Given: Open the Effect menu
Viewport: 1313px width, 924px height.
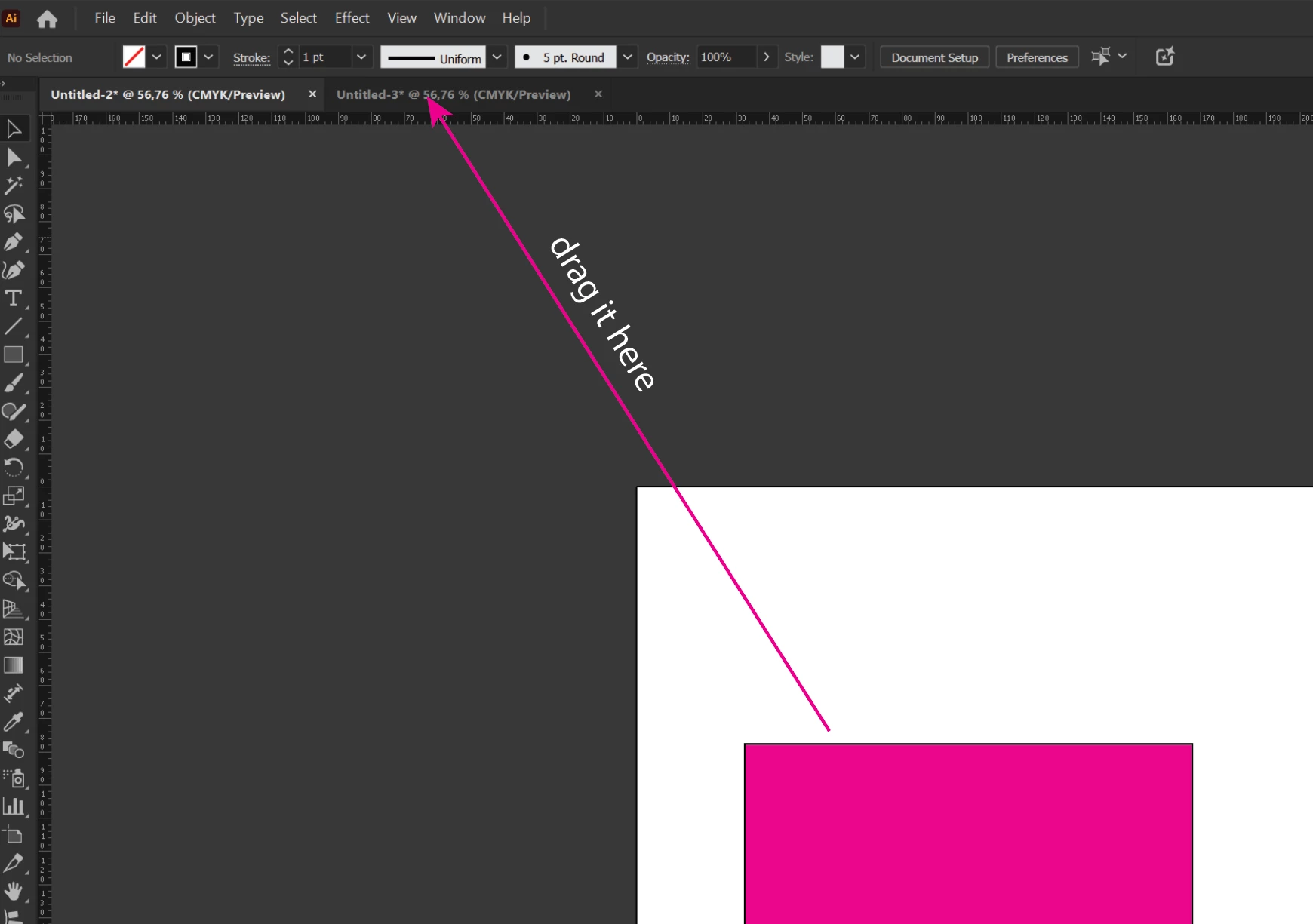Looking at the screenshot, I should click(352, 17).
